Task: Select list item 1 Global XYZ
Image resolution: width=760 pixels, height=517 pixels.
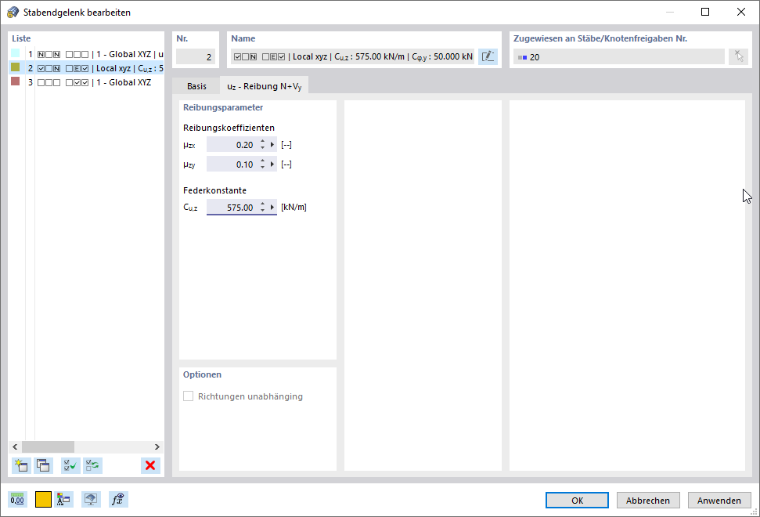Action: (x=87, y=54)
